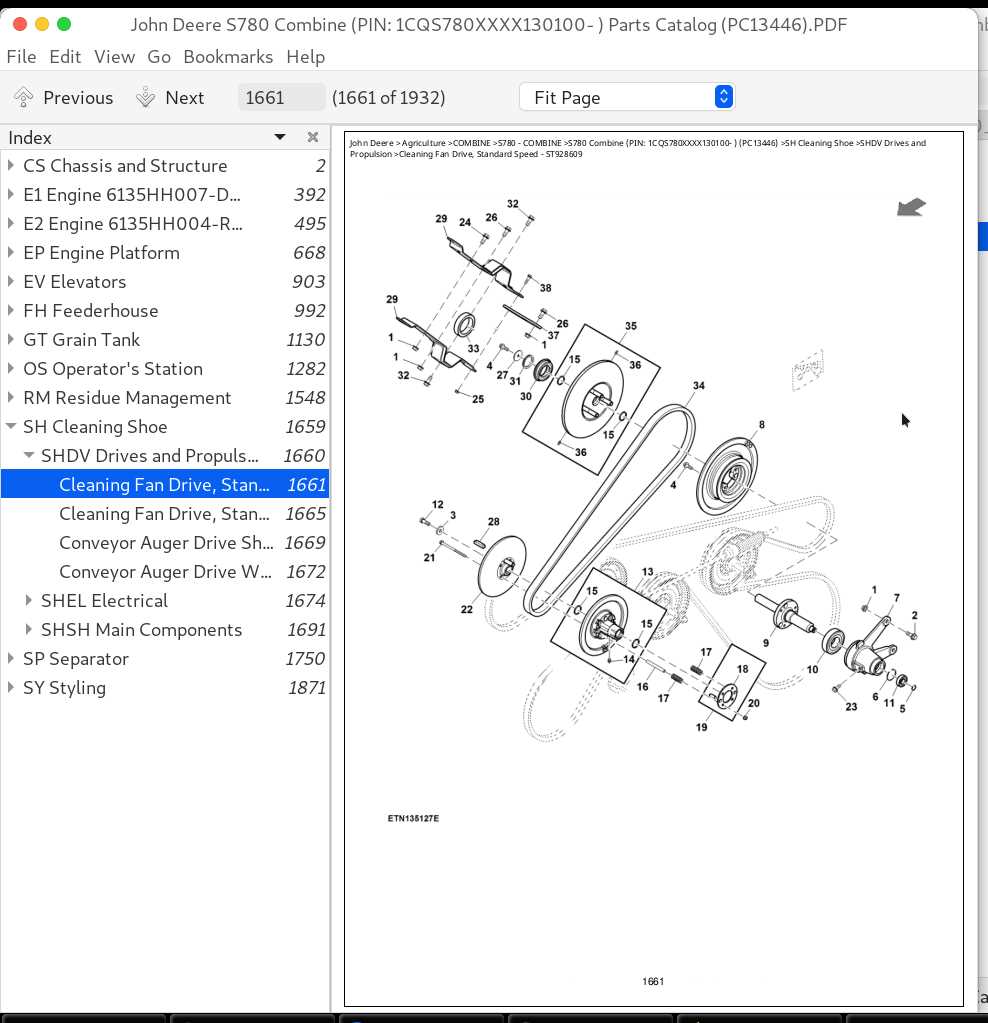Expand the SHEL Electrical node
The image size is (988, 1023).
pos(29,600)
